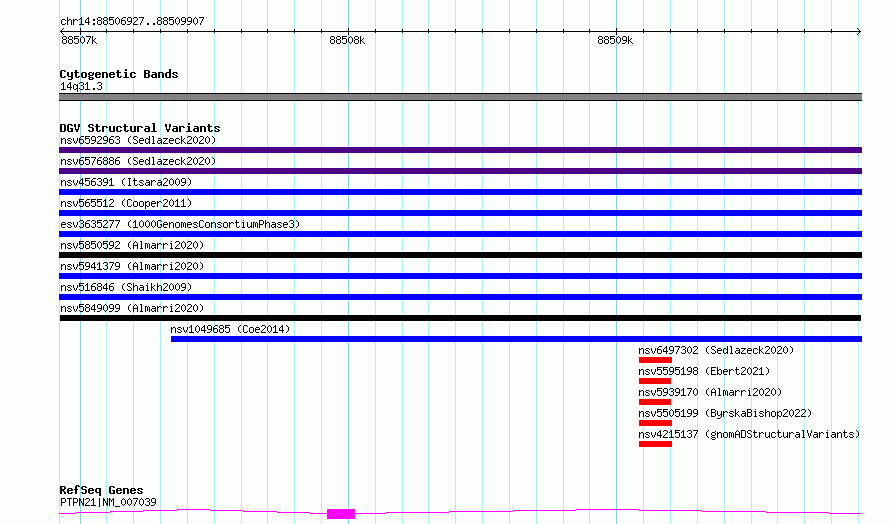Click the 88509k ruler position label

pos(615,40)
